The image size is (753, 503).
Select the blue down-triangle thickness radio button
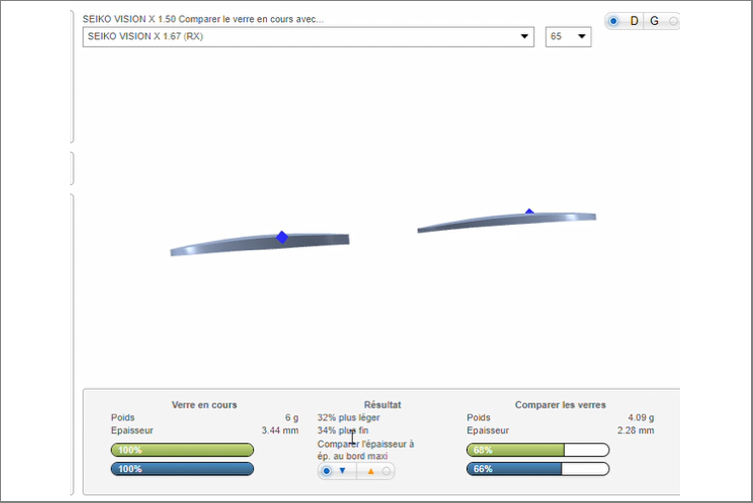(x=327, y=471)
